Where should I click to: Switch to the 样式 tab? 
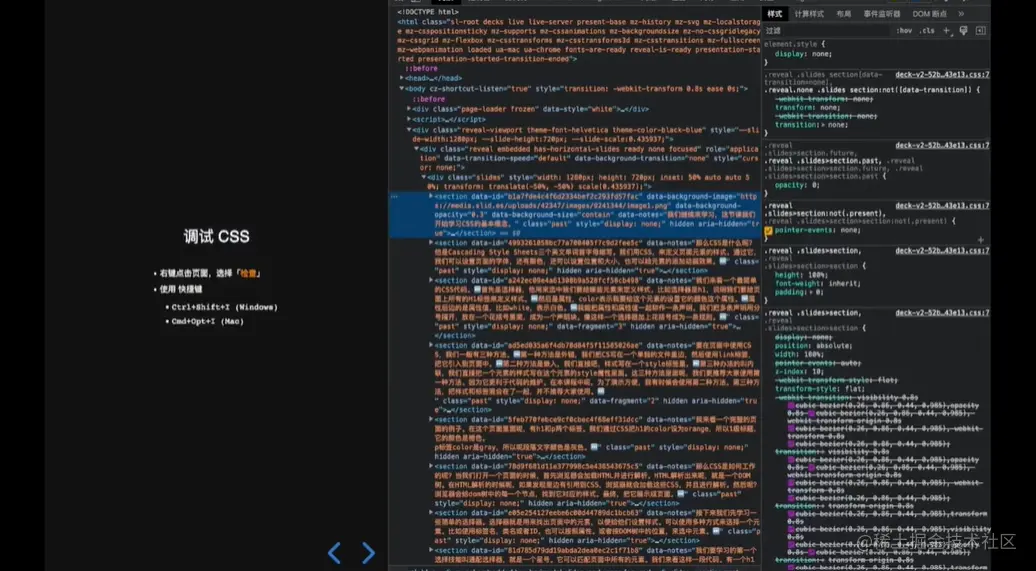[x=774, y=14]
